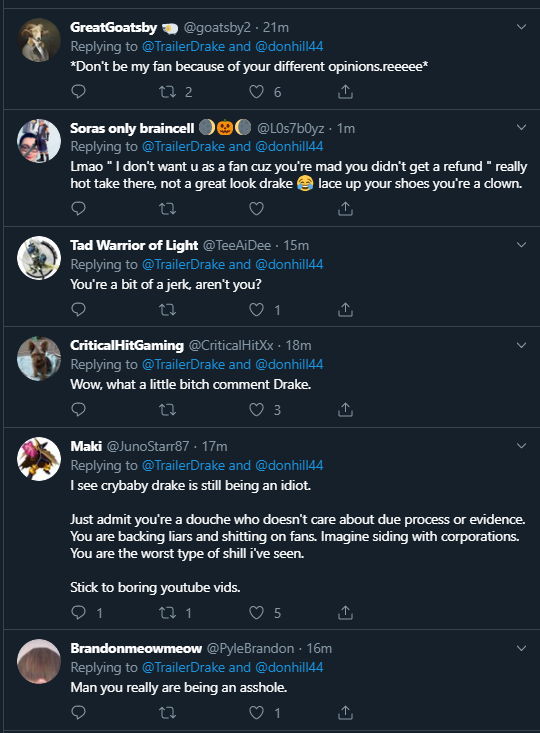The image size is (540, 733).
Task: Like CriticalHitGaming's tweet
Action: coord(256,410)
